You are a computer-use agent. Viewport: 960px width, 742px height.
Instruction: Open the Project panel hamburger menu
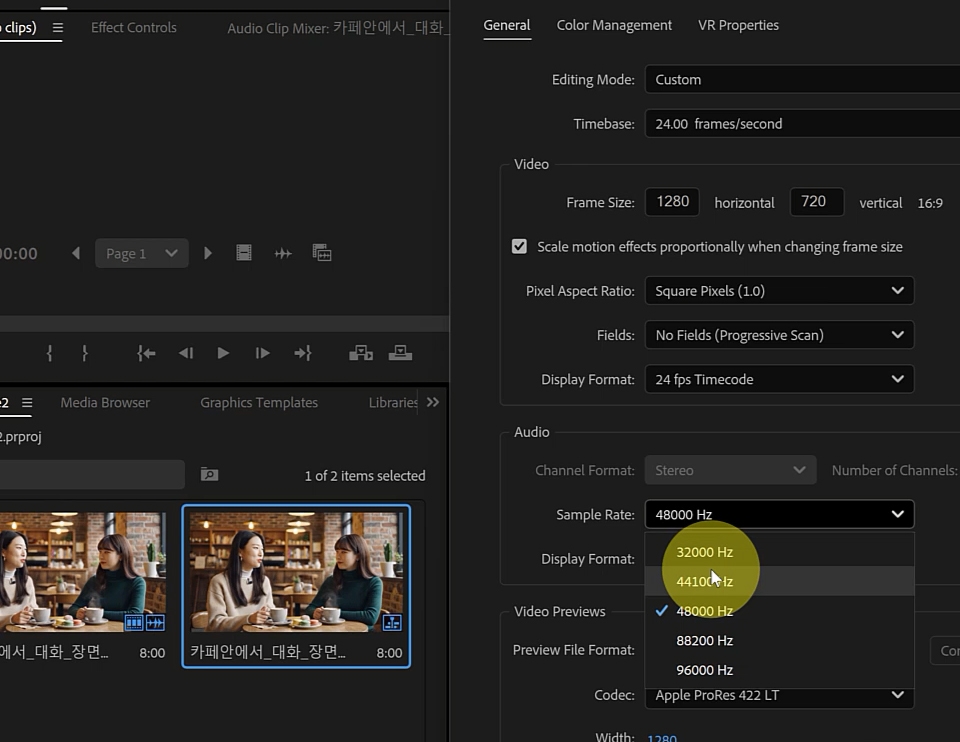(27, 403)
